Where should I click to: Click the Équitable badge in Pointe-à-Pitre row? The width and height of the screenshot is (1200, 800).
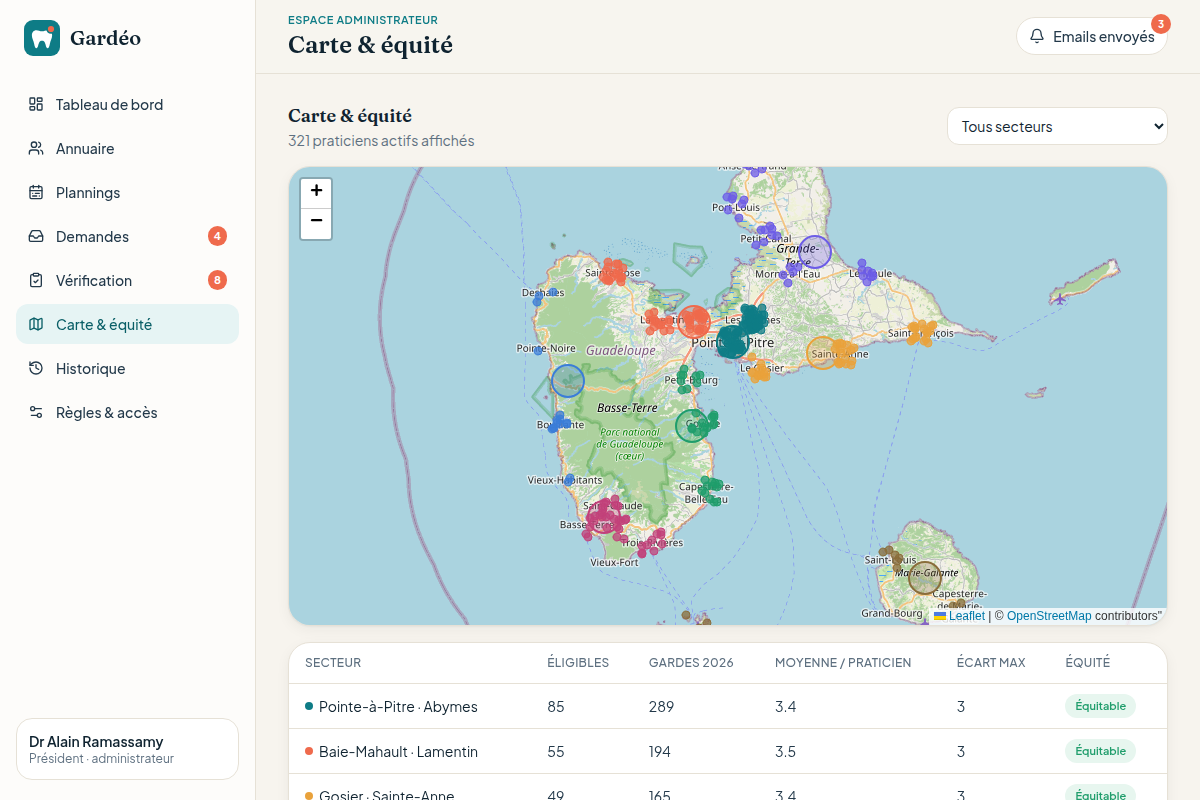[x=1100, y=706]
